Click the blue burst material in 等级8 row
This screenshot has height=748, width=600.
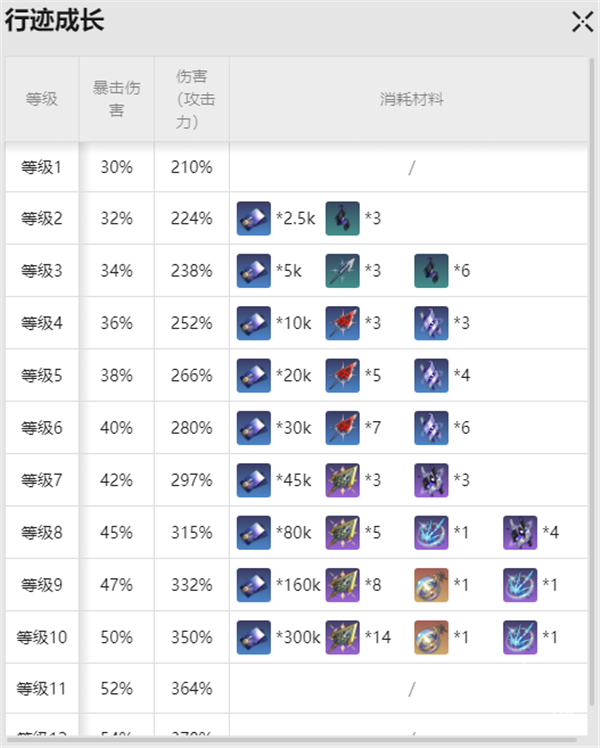click(431, 532)
